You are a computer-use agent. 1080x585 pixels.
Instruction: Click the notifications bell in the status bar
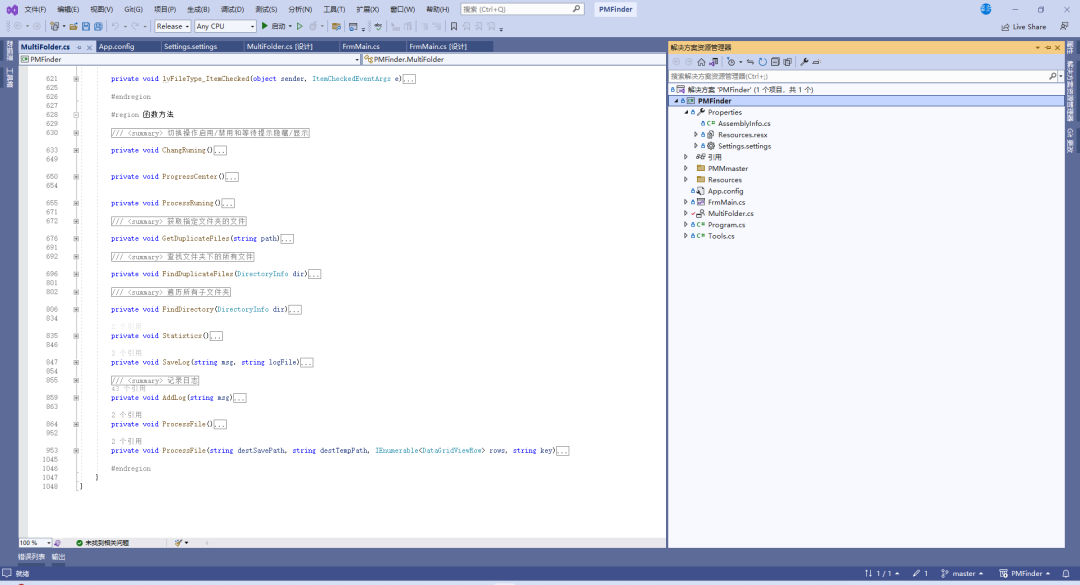coord(1066,573)
